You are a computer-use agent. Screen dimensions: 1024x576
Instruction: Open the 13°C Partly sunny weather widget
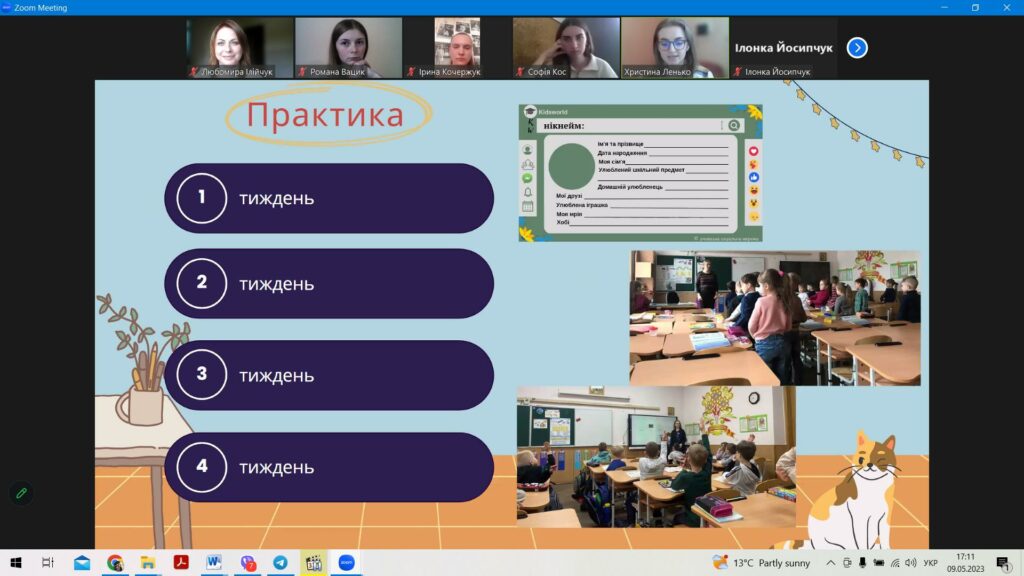760,563
